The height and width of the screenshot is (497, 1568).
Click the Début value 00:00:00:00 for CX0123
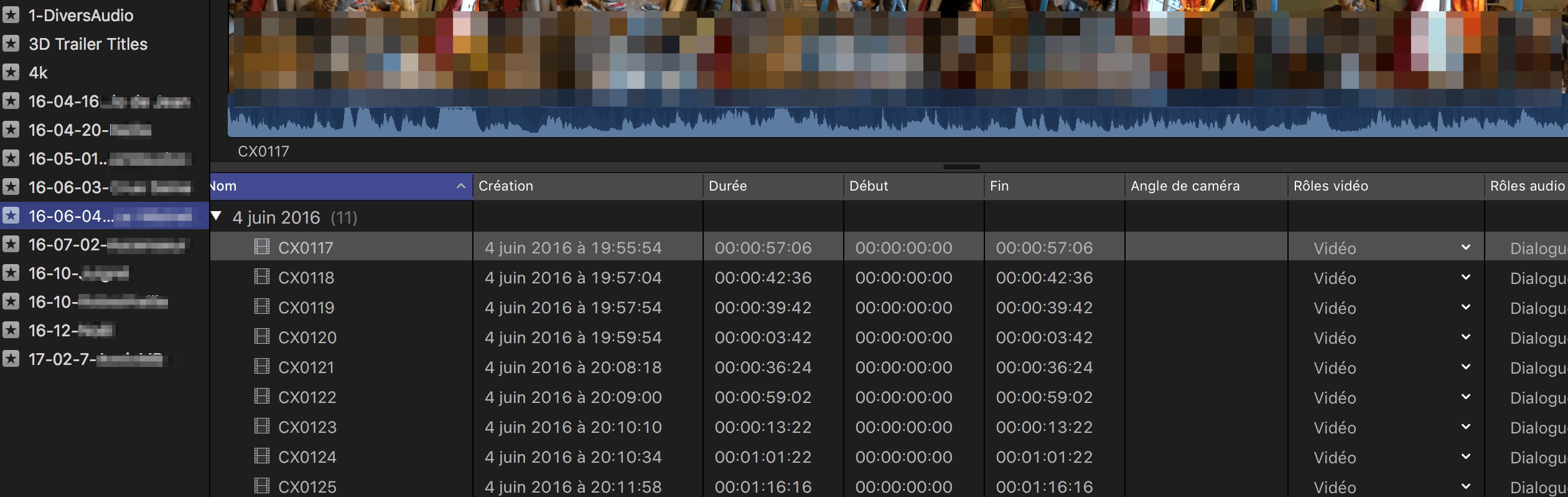click(x=903, y=427)
